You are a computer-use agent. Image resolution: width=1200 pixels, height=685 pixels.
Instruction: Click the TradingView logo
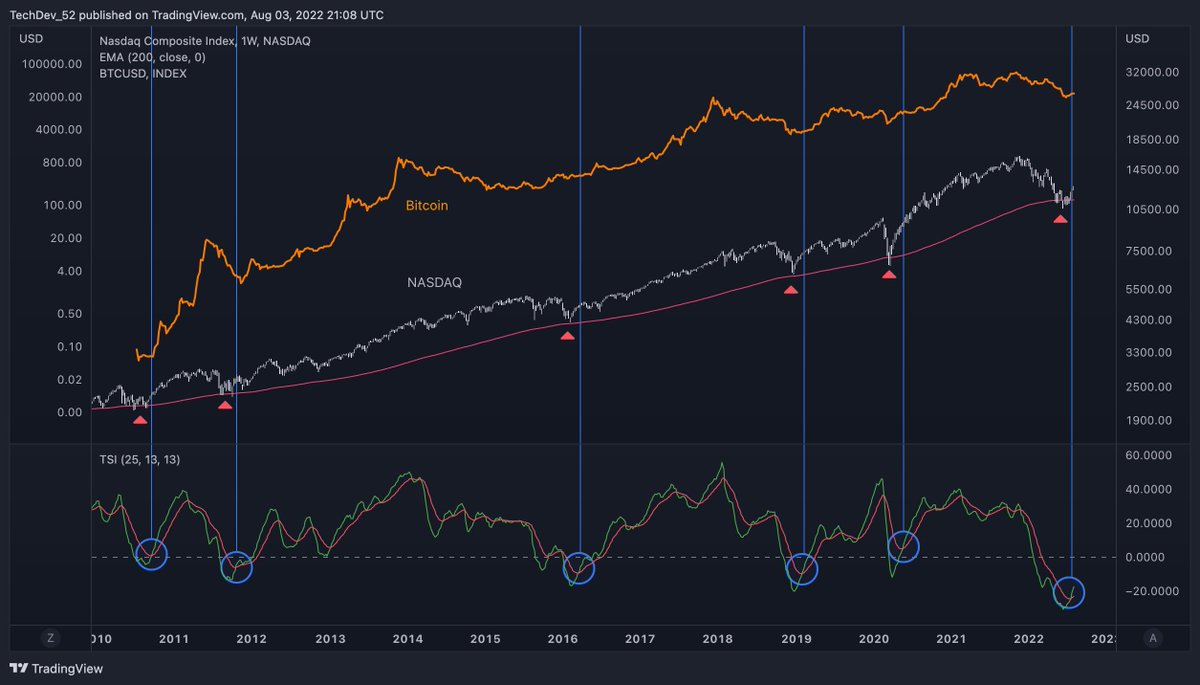(x=57, y=668)
